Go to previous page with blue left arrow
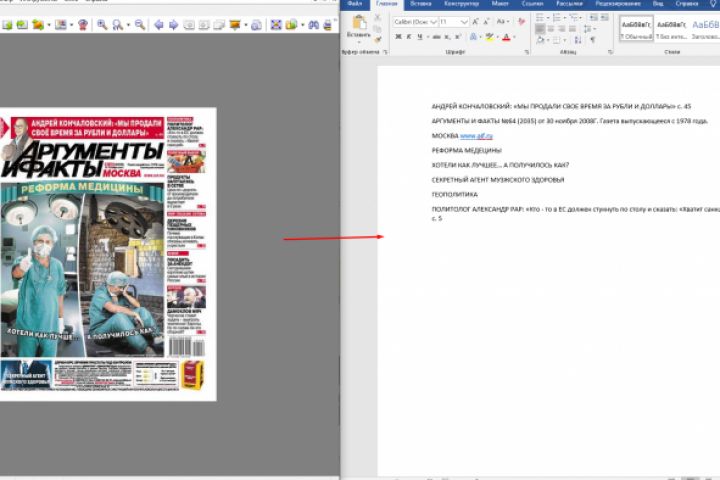The width and height of the screenshot is (720, 480). coord(158,24)
